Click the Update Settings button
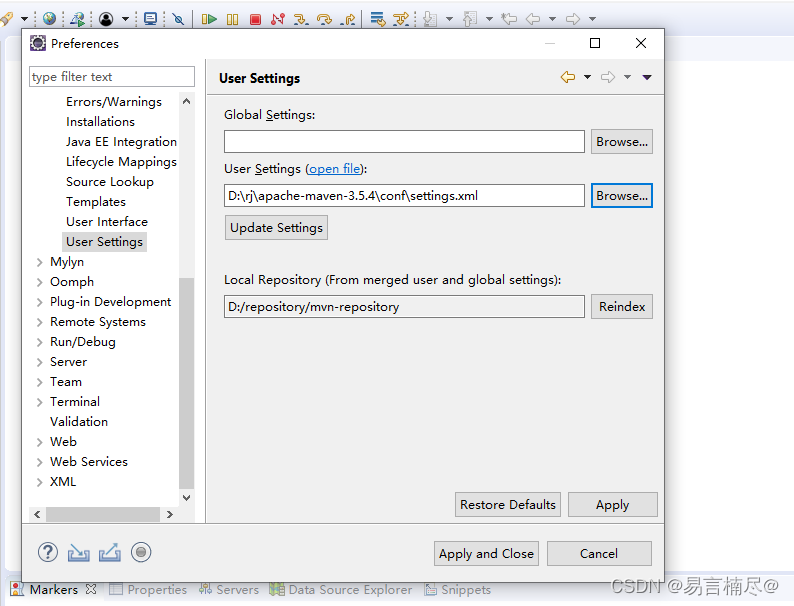The width and height of the screenshot is (794, 606). [276, 228]
